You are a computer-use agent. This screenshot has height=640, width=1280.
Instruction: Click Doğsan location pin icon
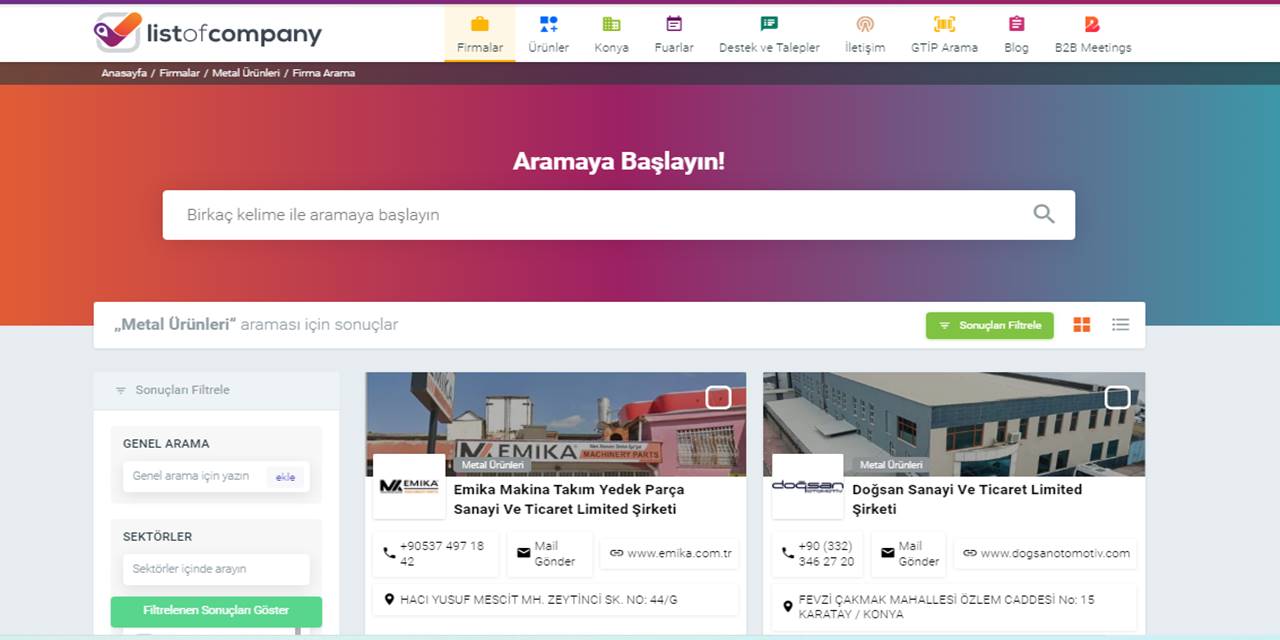(788, 606)
